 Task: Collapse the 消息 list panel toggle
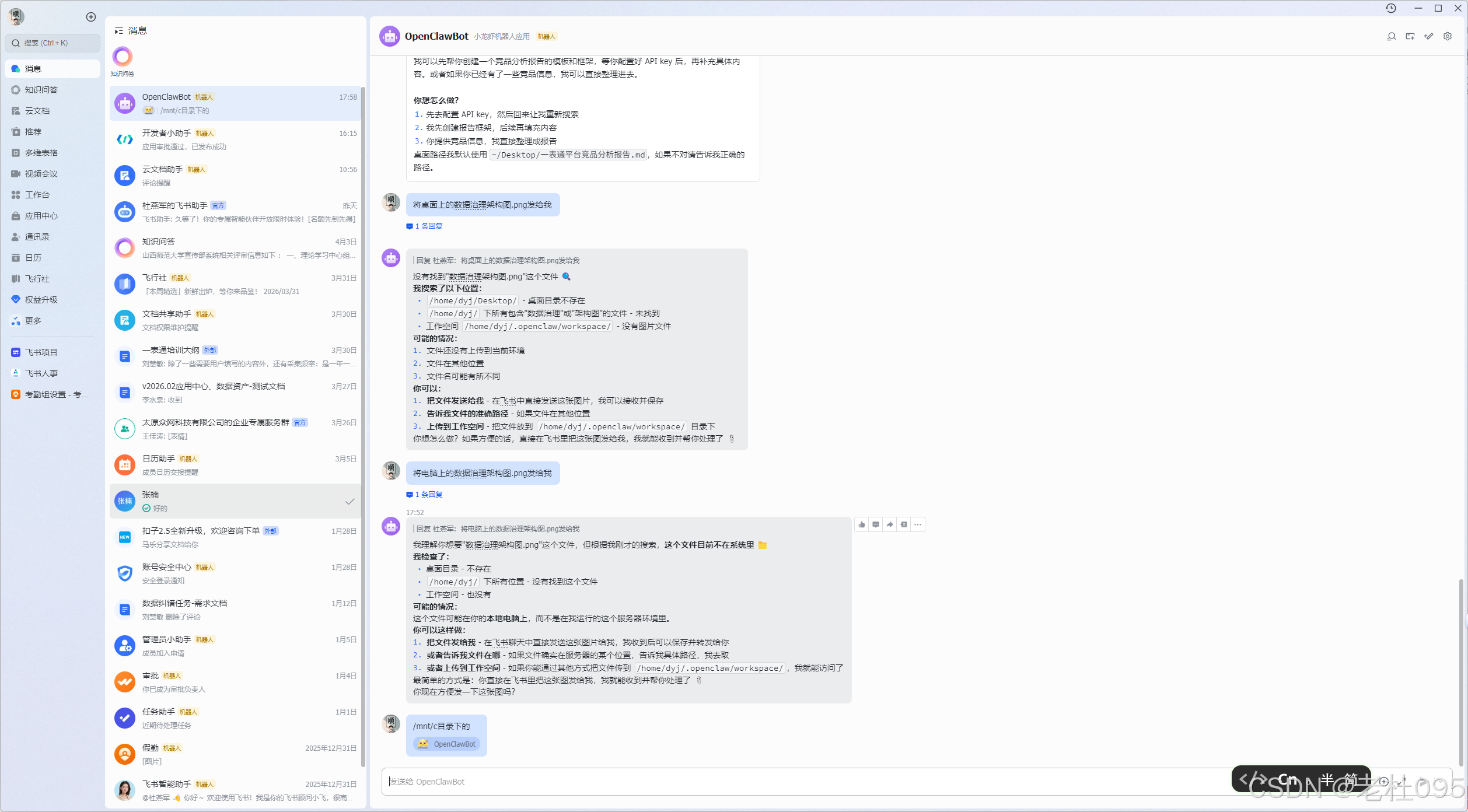coord(119,30)
